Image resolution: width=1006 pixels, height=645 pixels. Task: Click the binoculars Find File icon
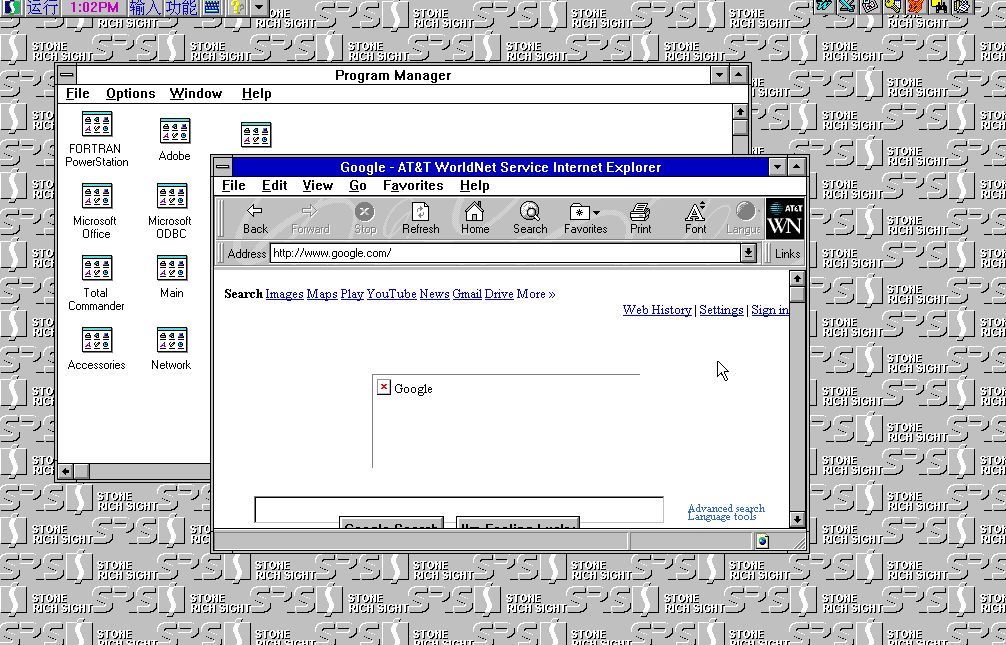939,6
